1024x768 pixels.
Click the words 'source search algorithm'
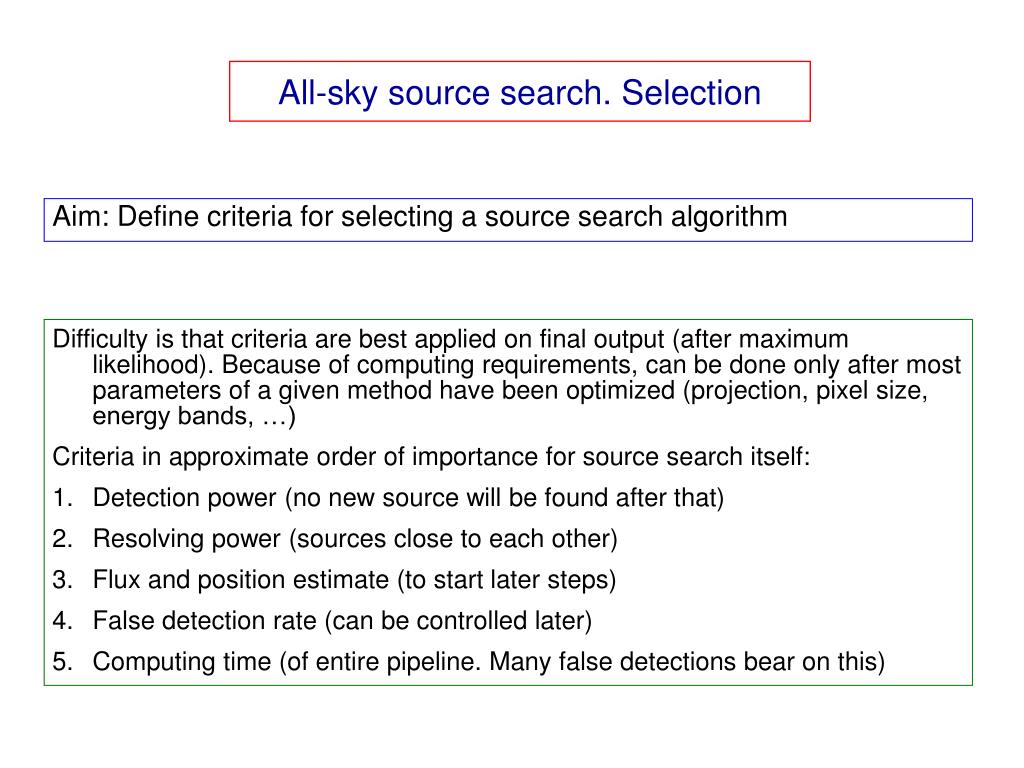coord(635,217)
